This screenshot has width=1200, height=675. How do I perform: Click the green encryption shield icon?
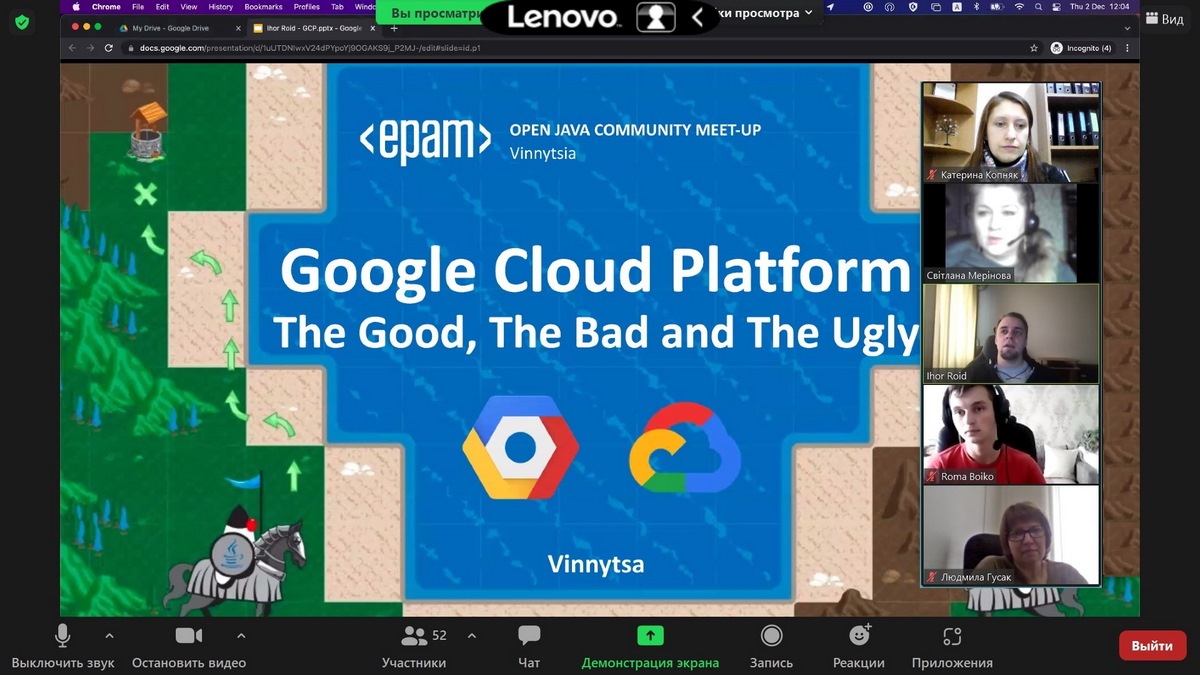click(x=22, y=22)
